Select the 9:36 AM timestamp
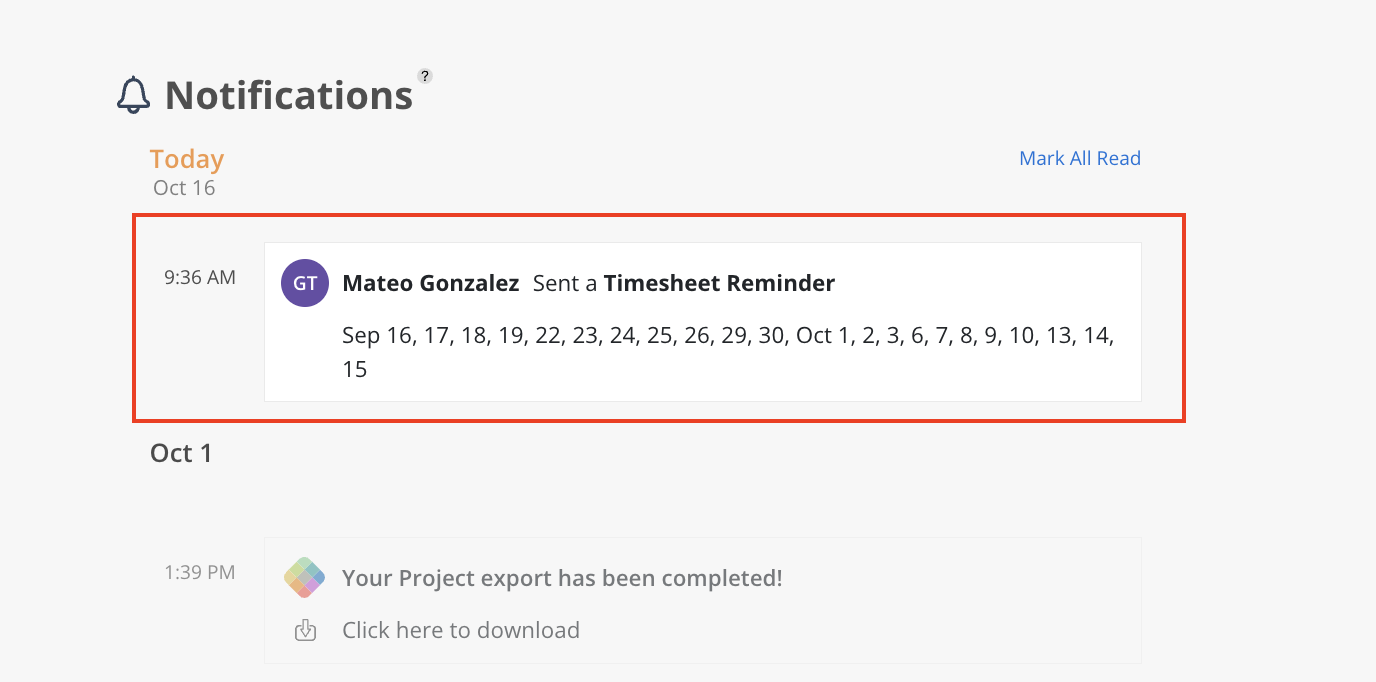The image size is (1376, 682). (200, 277)
